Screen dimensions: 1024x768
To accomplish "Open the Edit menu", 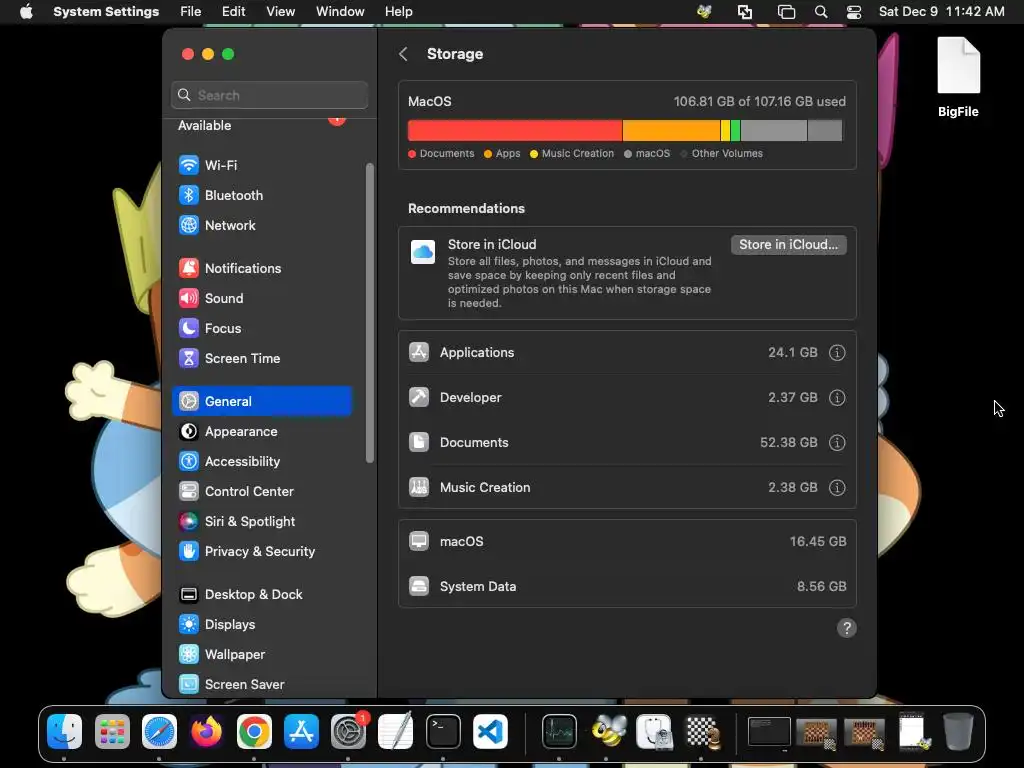I will (x=233, y=12).
